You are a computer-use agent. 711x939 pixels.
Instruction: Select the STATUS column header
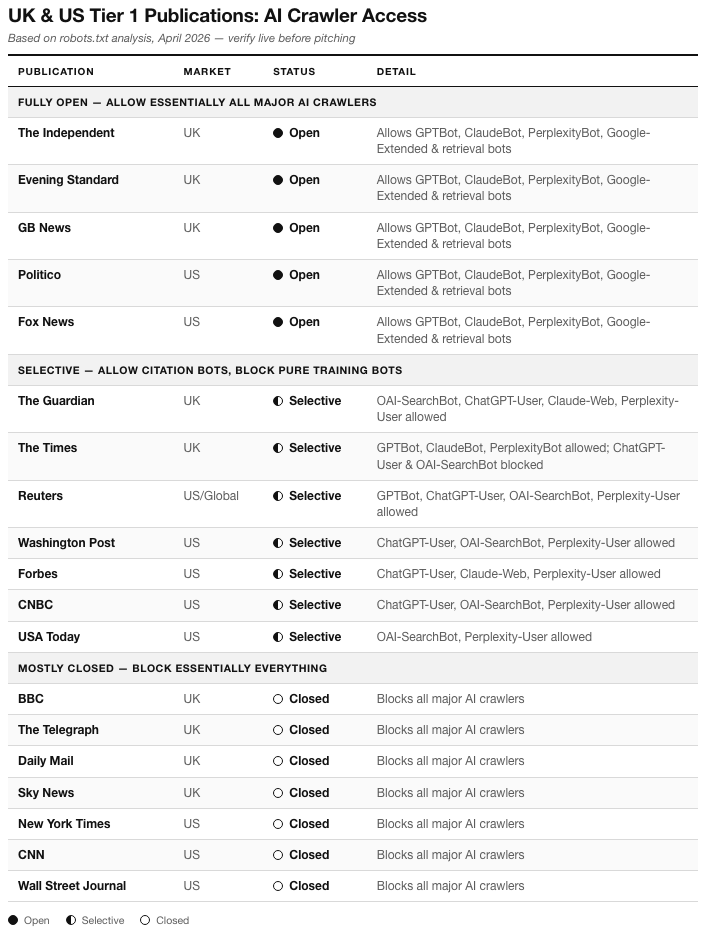[294, 72]
